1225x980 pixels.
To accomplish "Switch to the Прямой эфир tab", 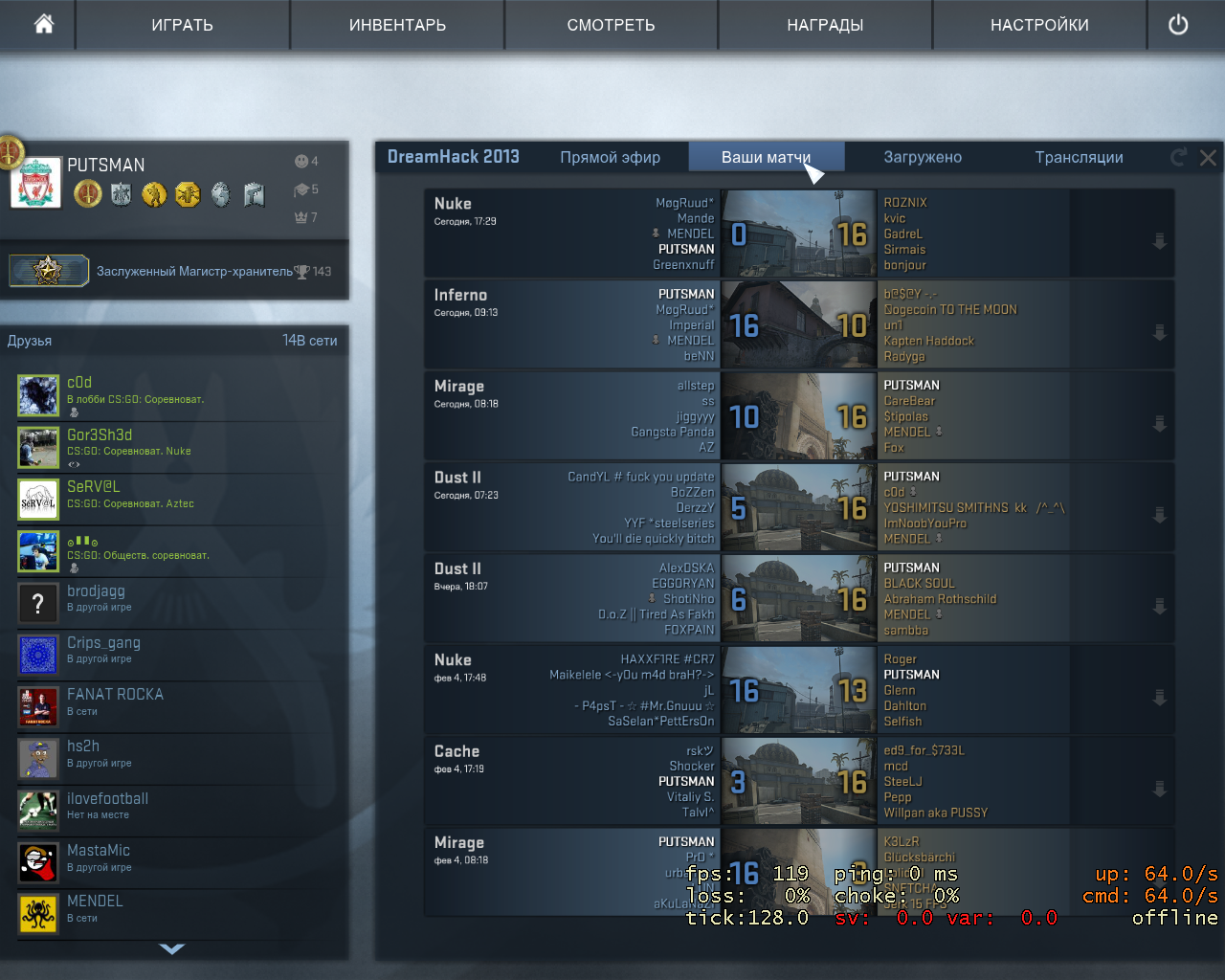I will 610,157.
